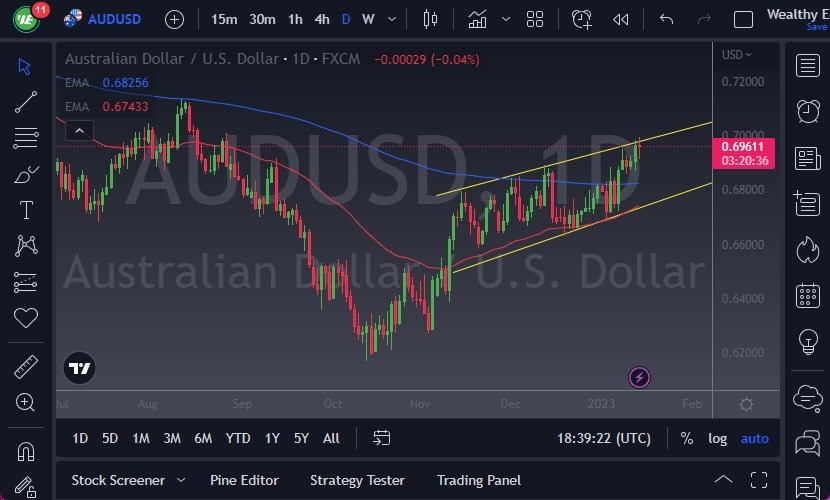This screenshot has width=830, height=500.
Task: Select the arrow cursor tool
Action: tap(24, 67)
